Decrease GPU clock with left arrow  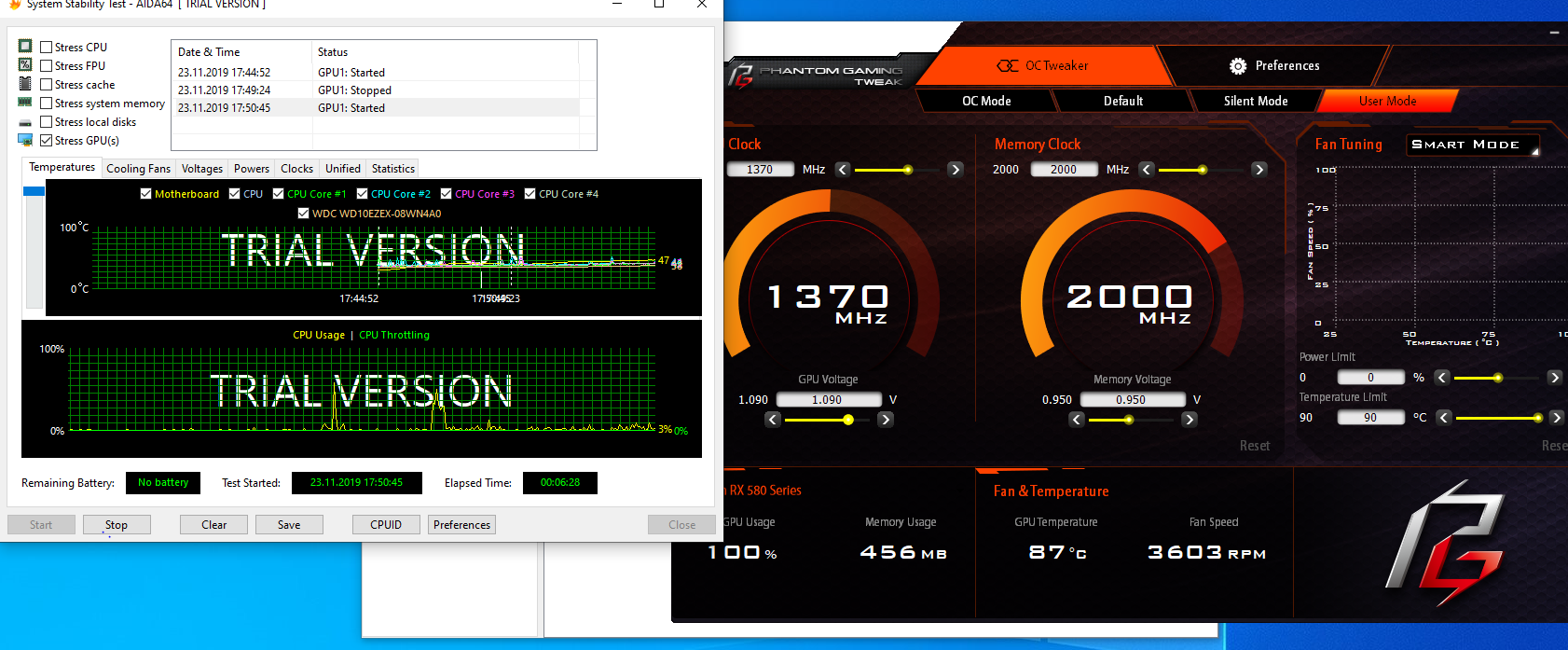[x=843, y=169]
